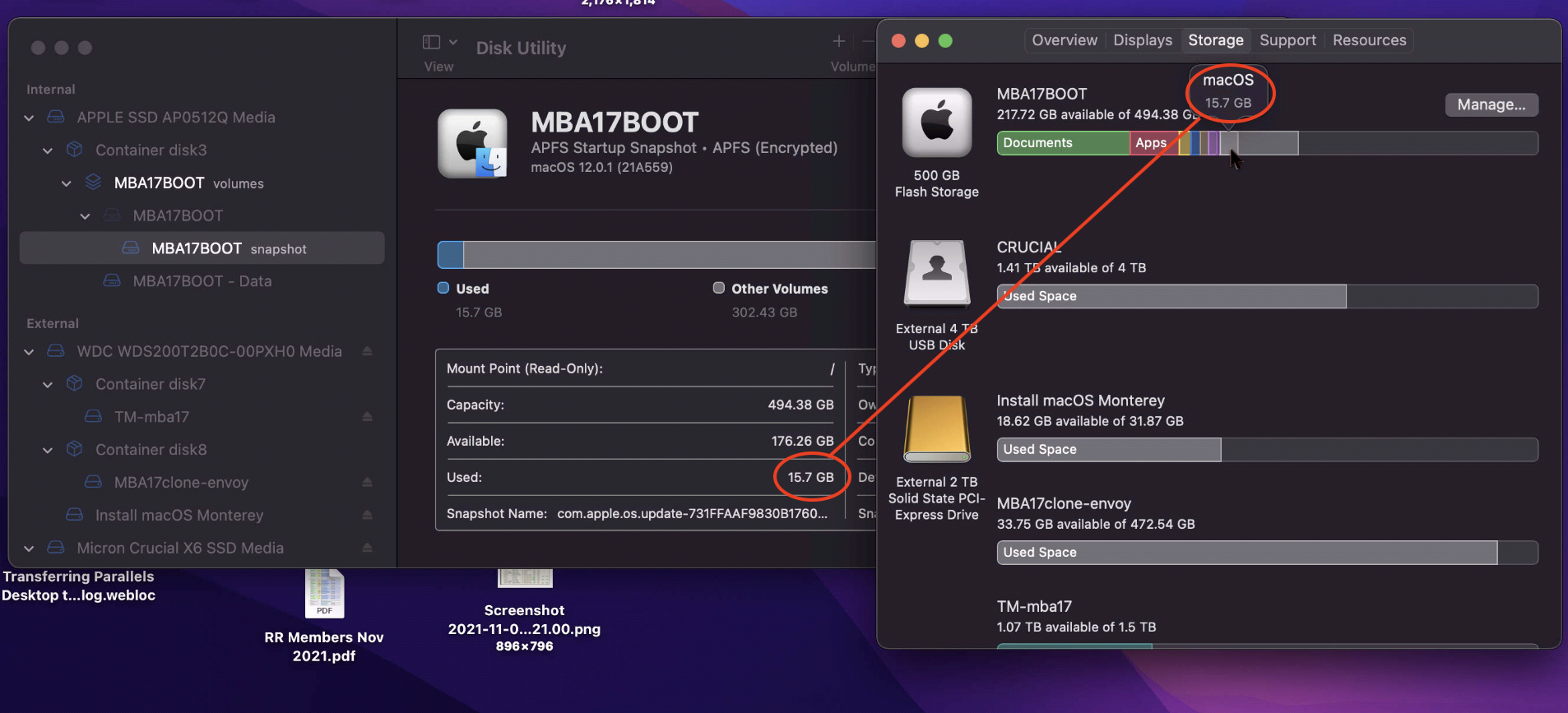Image resolution: width=1568 pixels, height=713 pixels.
Task: Select the Micron Crucial X6 disk icon
Action: 56,548
